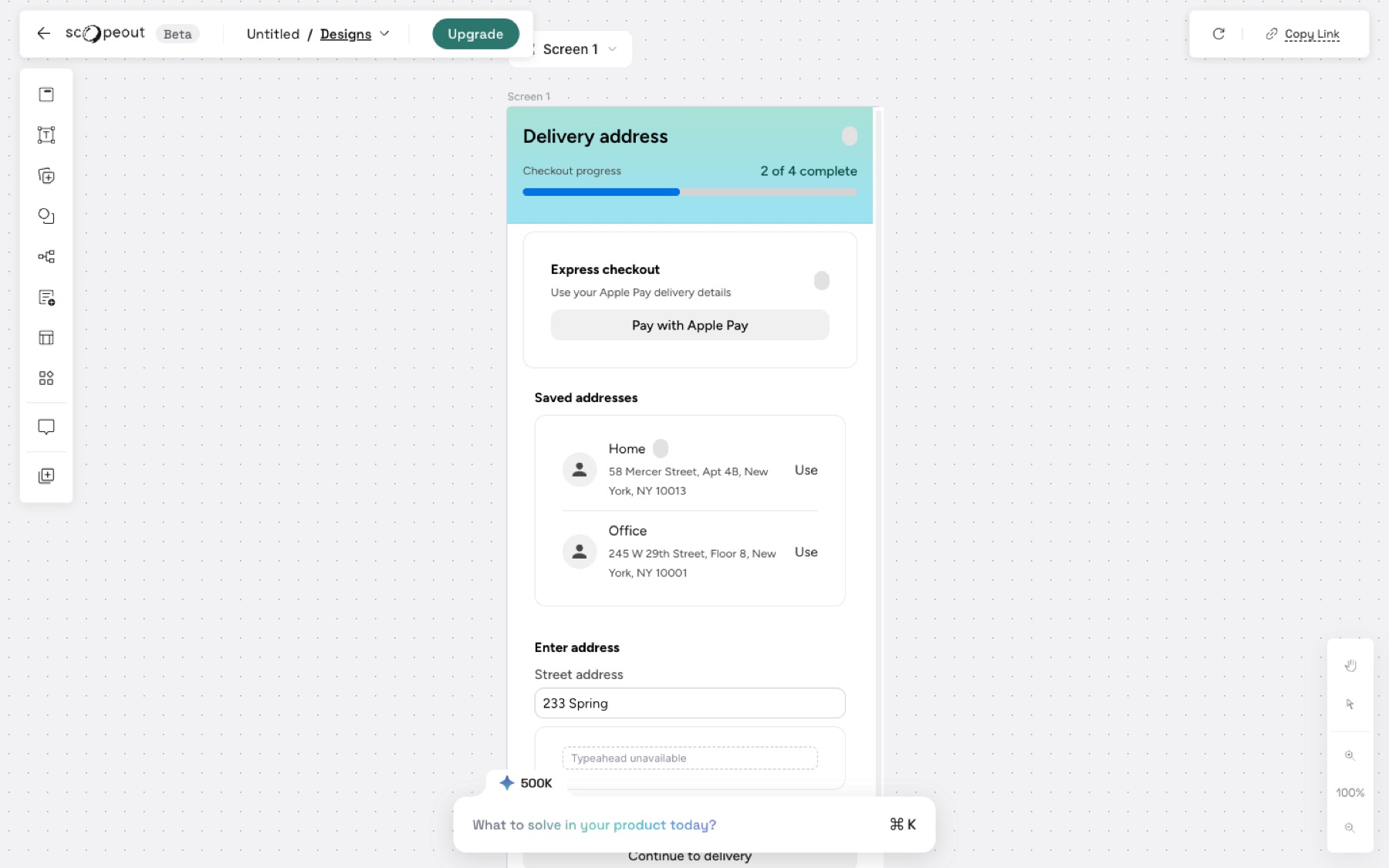Click the Upgrade button
Screen dimensions: 1389x868
pos(475,34)
